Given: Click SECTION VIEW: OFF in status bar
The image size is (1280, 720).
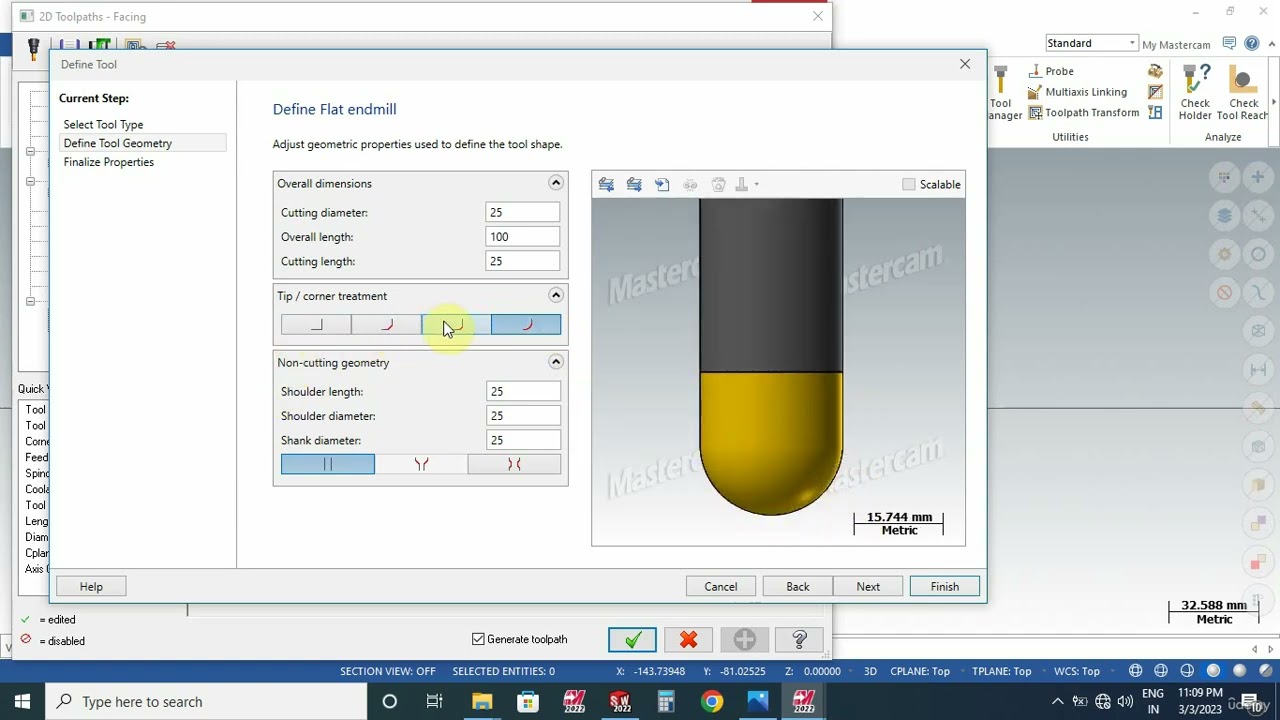Looking at the screenshot, I should tap(388, 671).
